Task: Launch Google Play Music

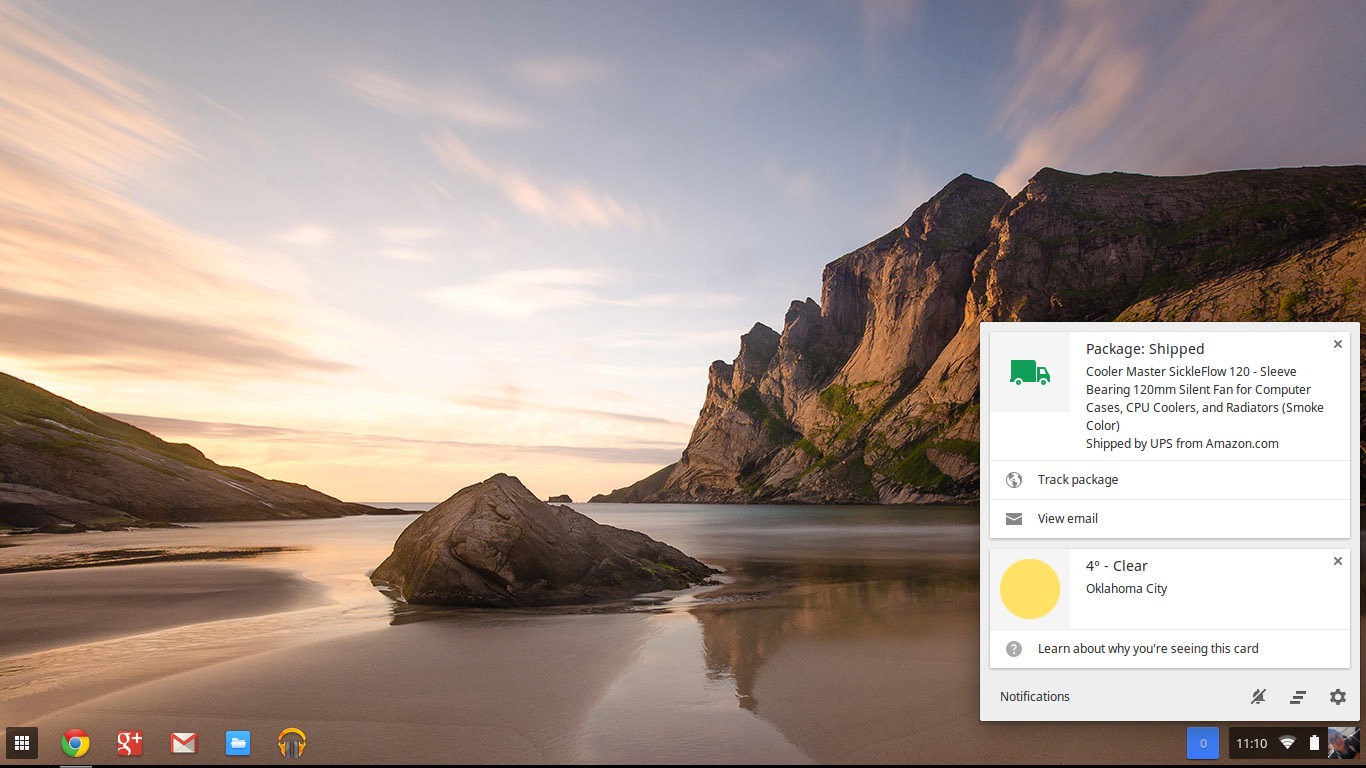Action: pyautogui.click(x=291, y=743)
